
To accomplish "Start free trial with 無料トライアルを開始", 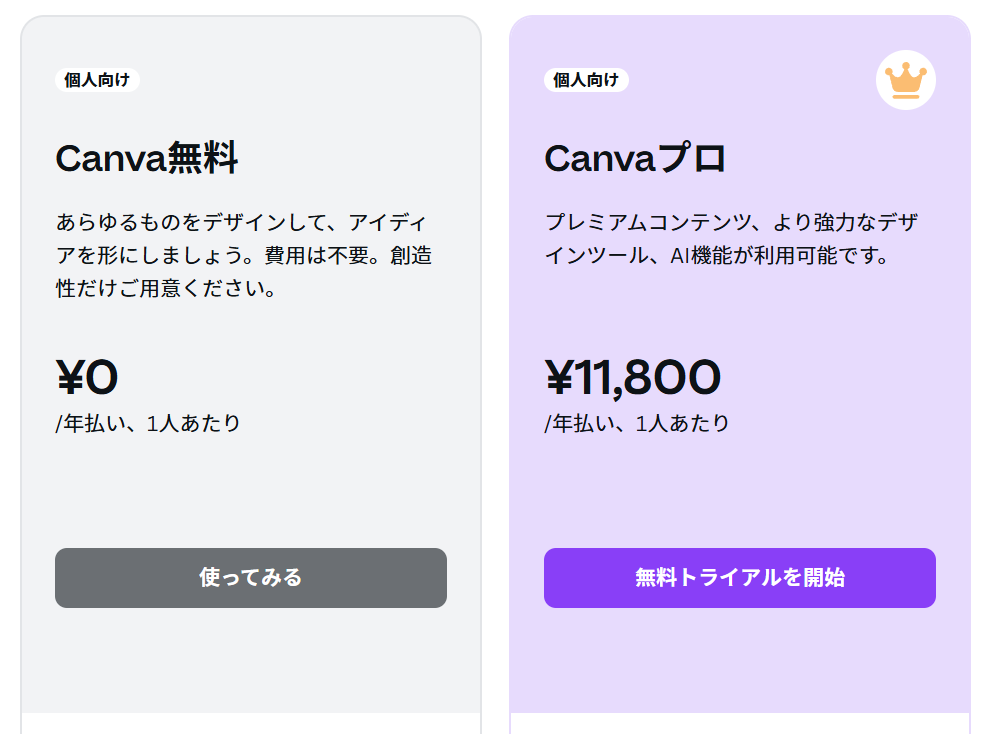I will point(739,578).
